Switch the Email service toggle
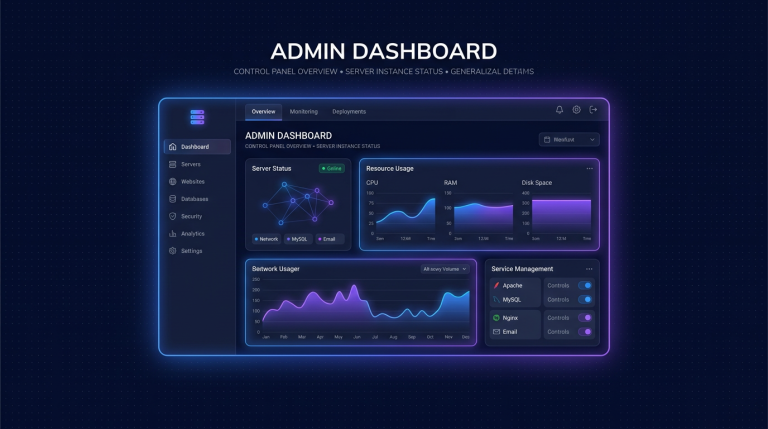This screenshot has width=768, height=429. (x=585, y=332)
